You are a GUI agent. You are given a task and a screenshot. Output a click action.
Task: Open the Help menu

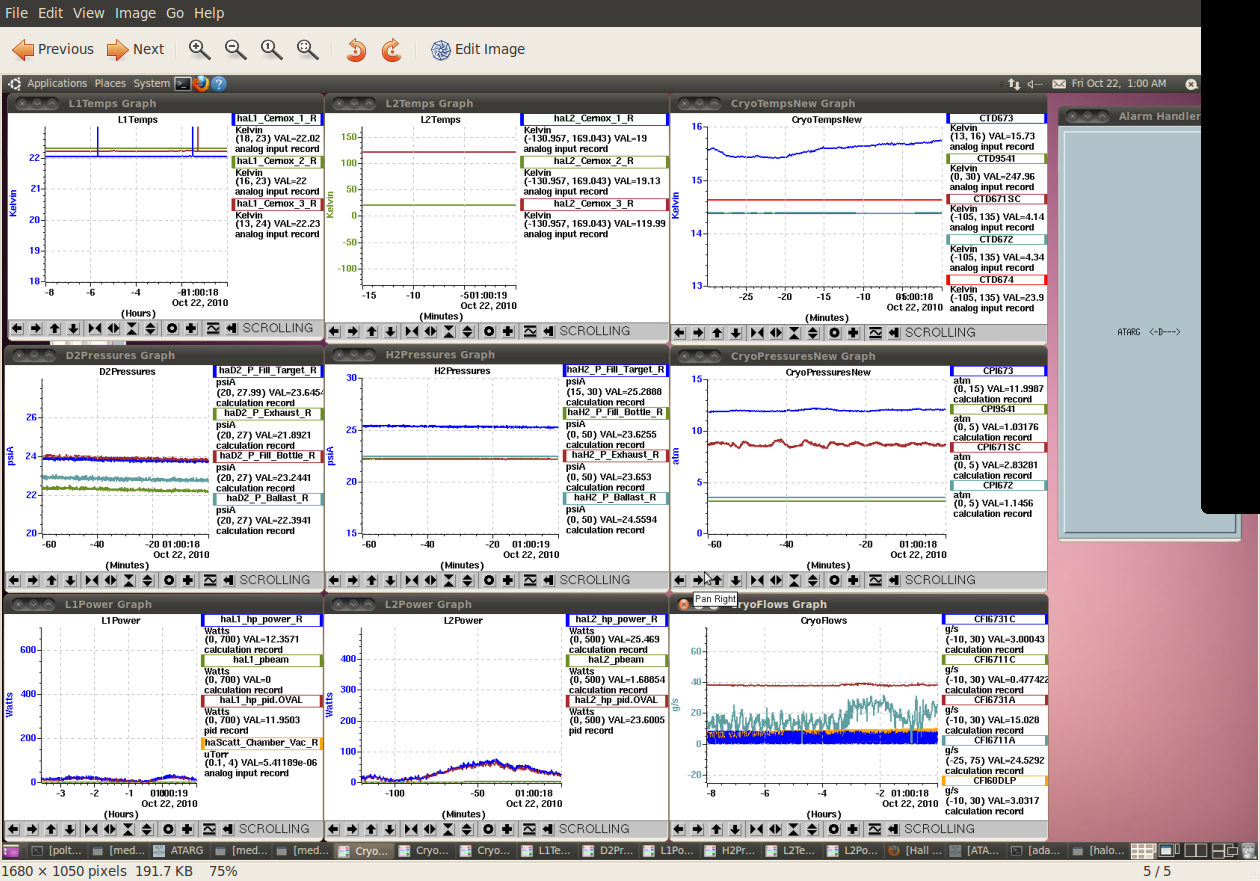point(209,13)
